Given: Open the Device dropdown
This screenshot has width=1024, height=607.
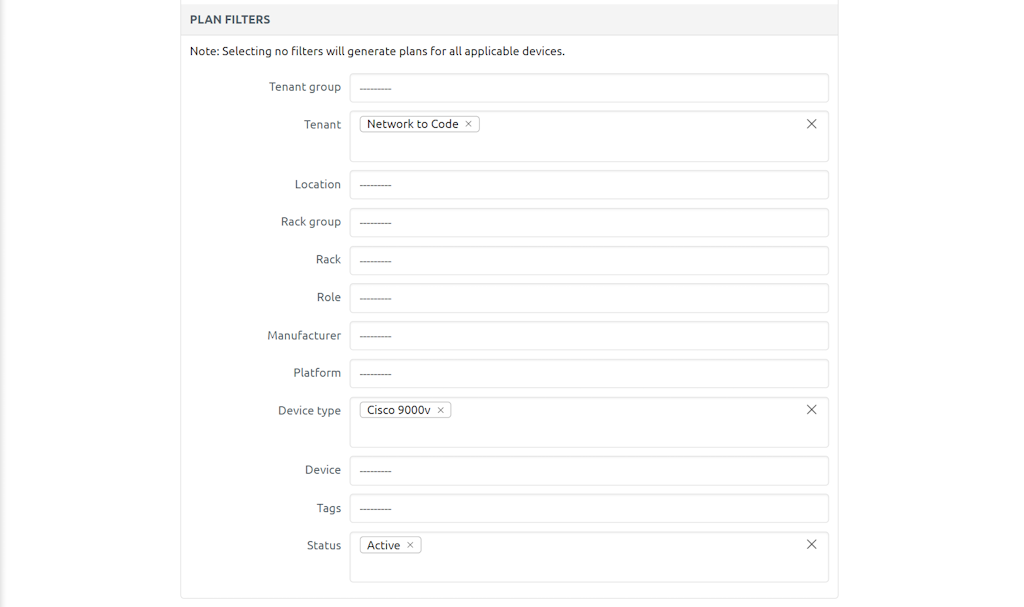Looking at the screenshot, I should [588, 470].
